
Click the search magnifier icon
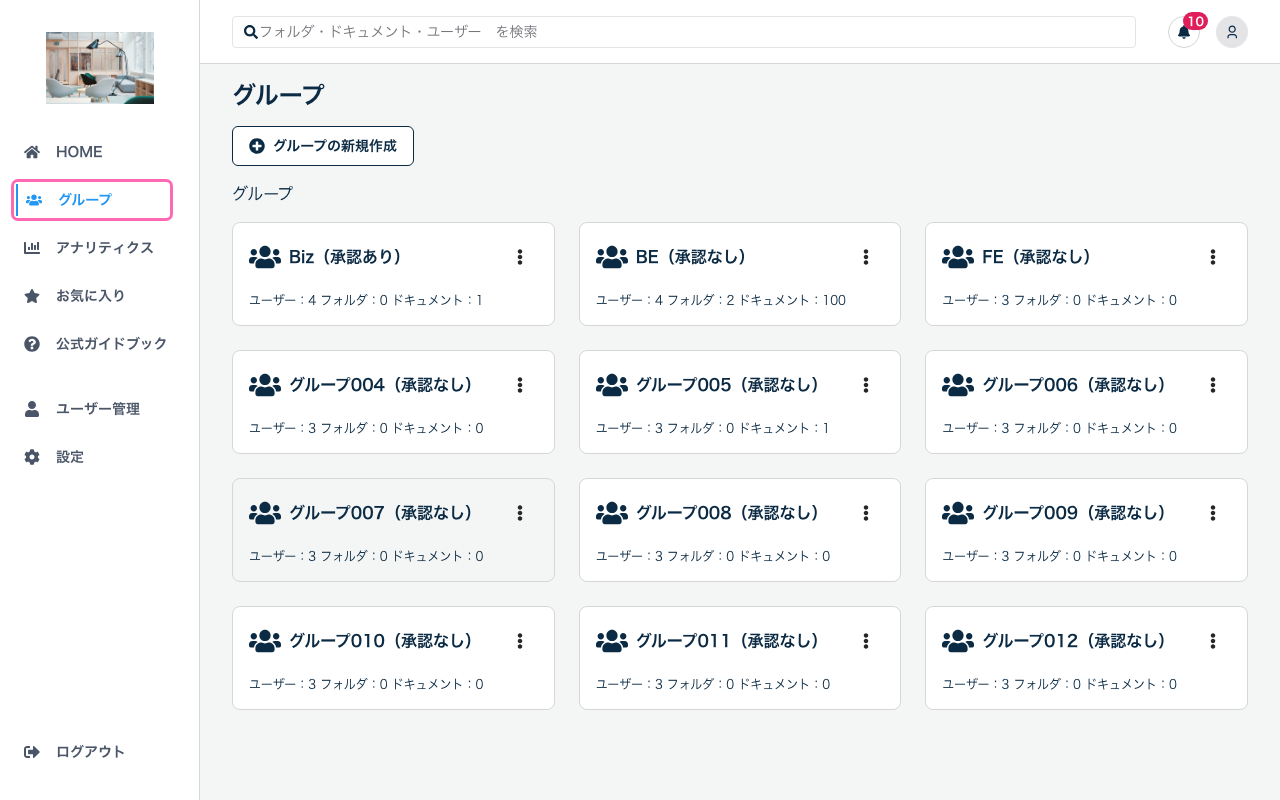point(251,31)
